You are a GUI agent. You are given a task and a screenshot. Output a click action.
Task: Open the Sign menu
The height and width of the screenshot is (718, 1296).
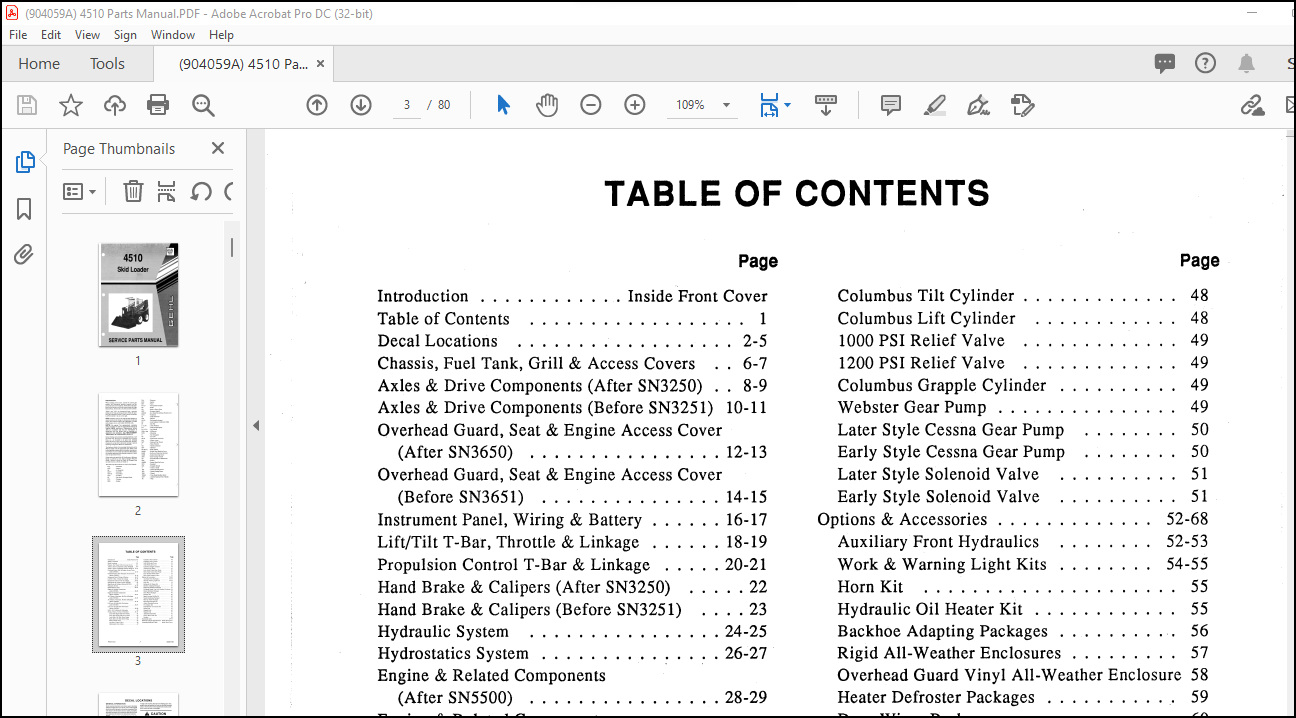pyautogui.click(x=126, y=34)
